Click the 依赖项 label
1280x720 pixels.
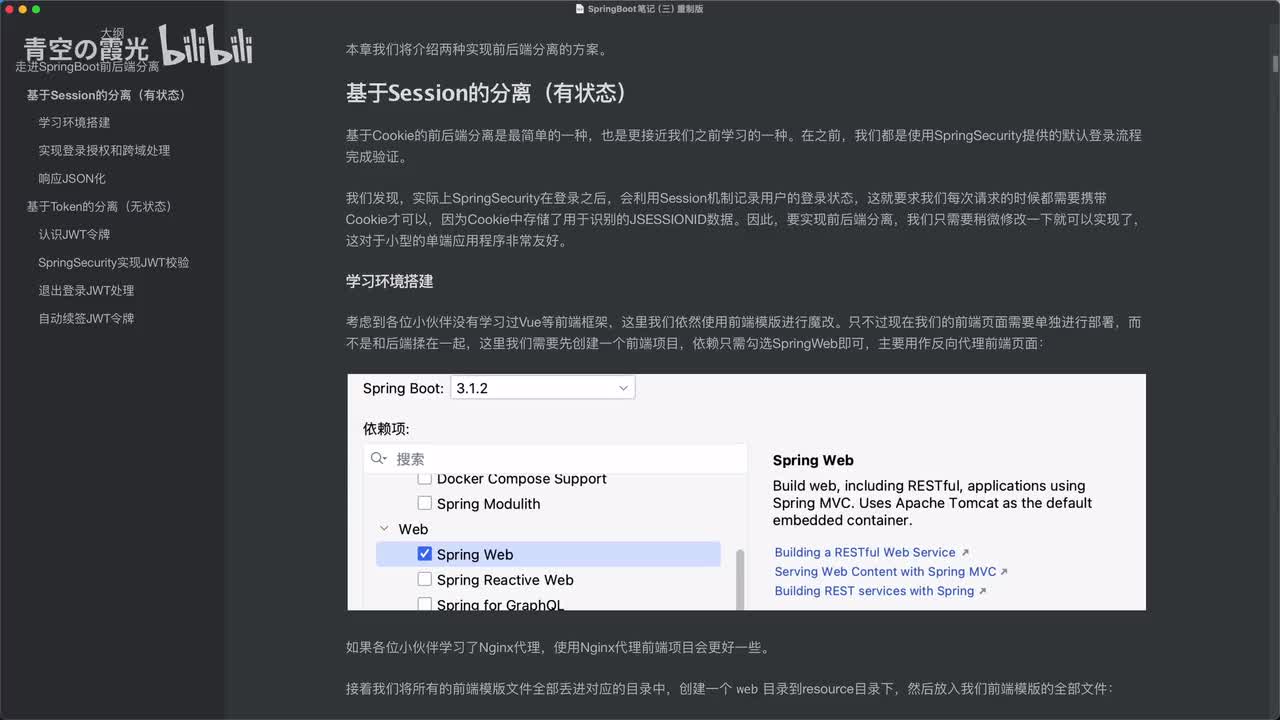tap(386, 429)
